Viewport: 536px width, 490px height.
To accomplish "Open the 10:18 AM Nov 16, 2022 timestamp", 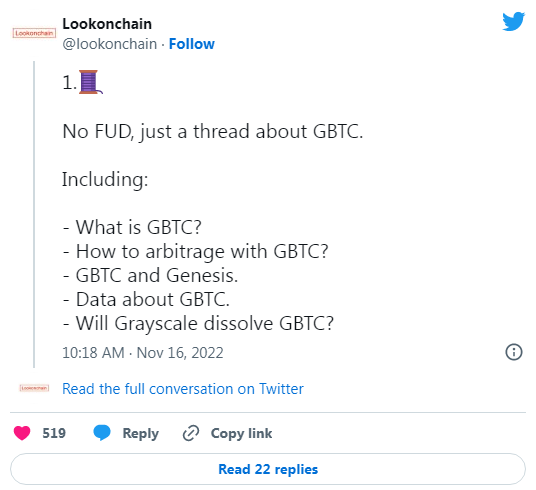I will (x=143, y=353).
